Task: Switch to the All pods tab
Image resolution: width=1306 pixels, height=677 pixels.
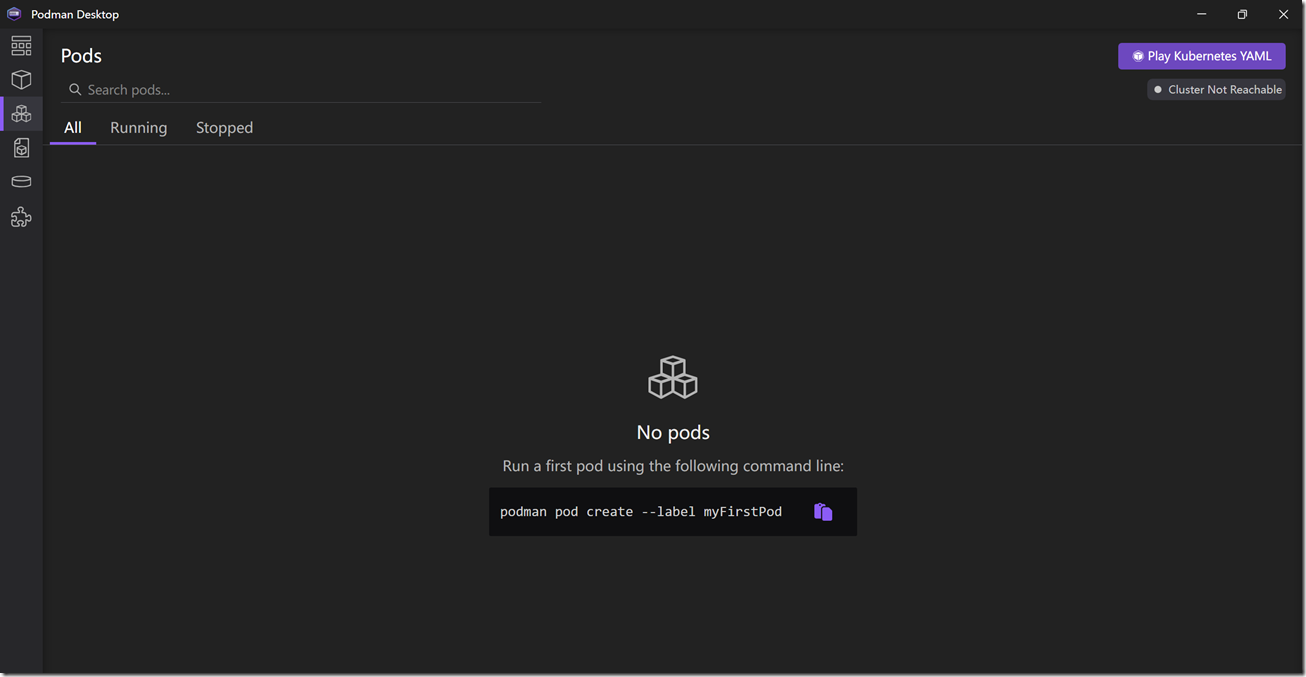Action: (x=73, y=128)
